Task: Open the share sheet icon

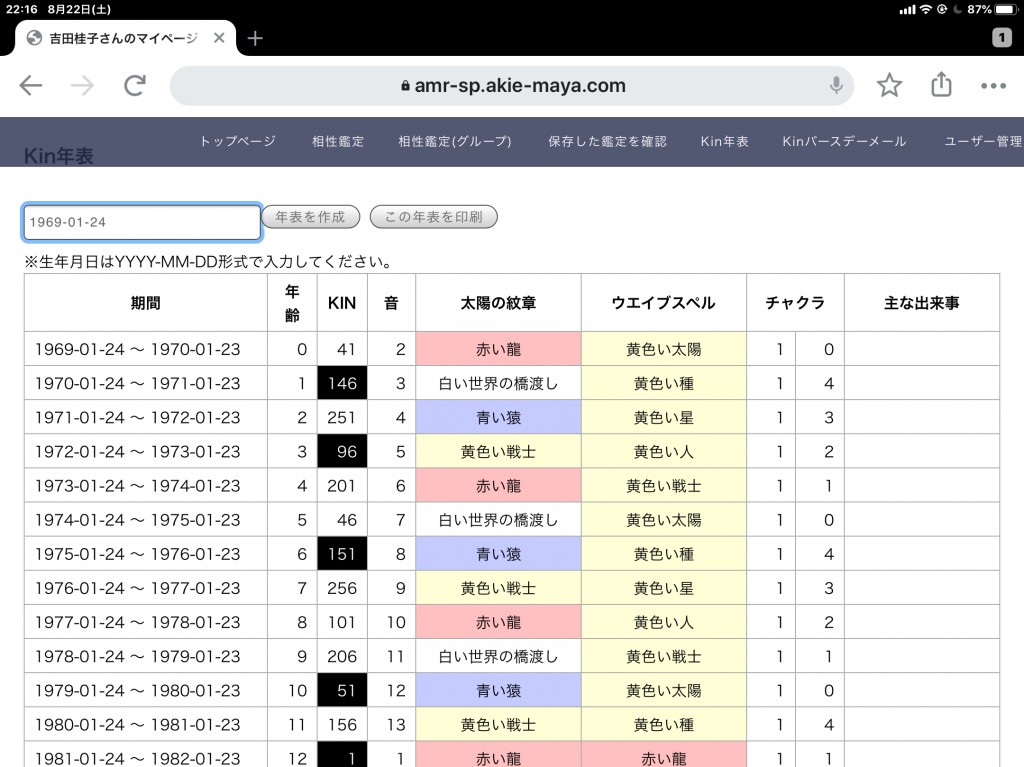Action: (941, 84)
